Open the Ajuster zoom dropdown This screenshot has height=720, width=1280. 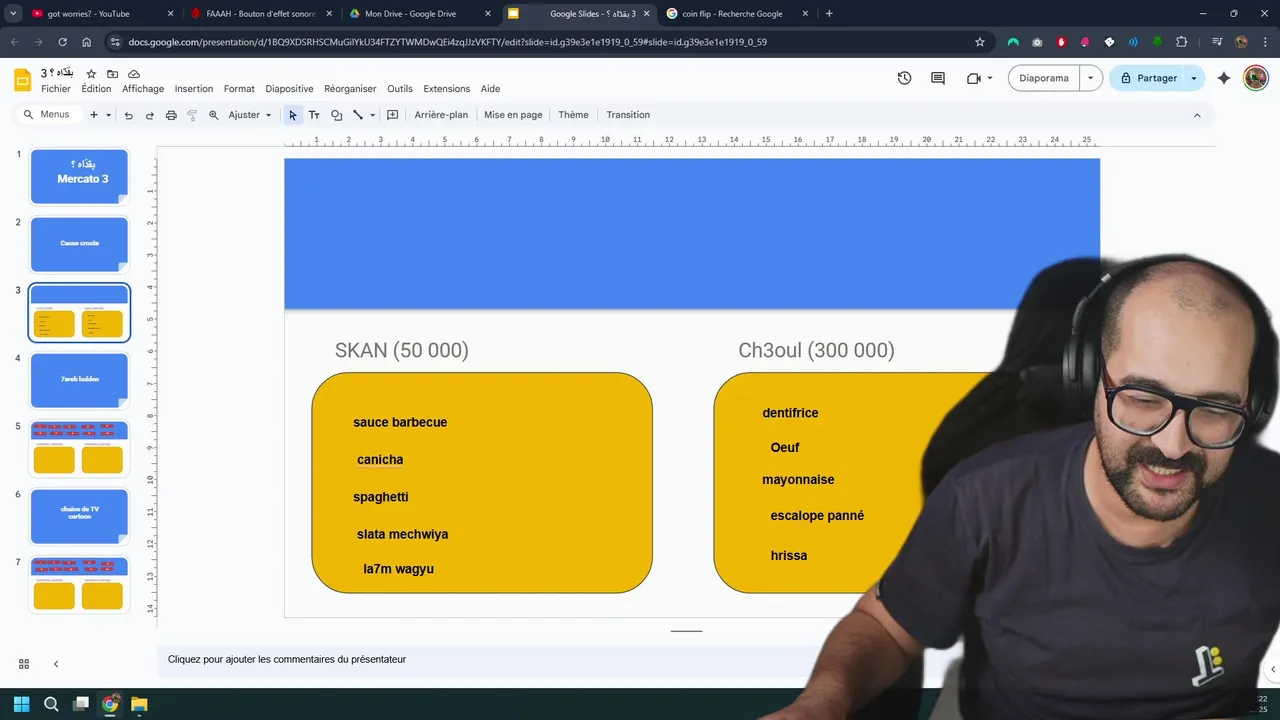pos(250,115)
